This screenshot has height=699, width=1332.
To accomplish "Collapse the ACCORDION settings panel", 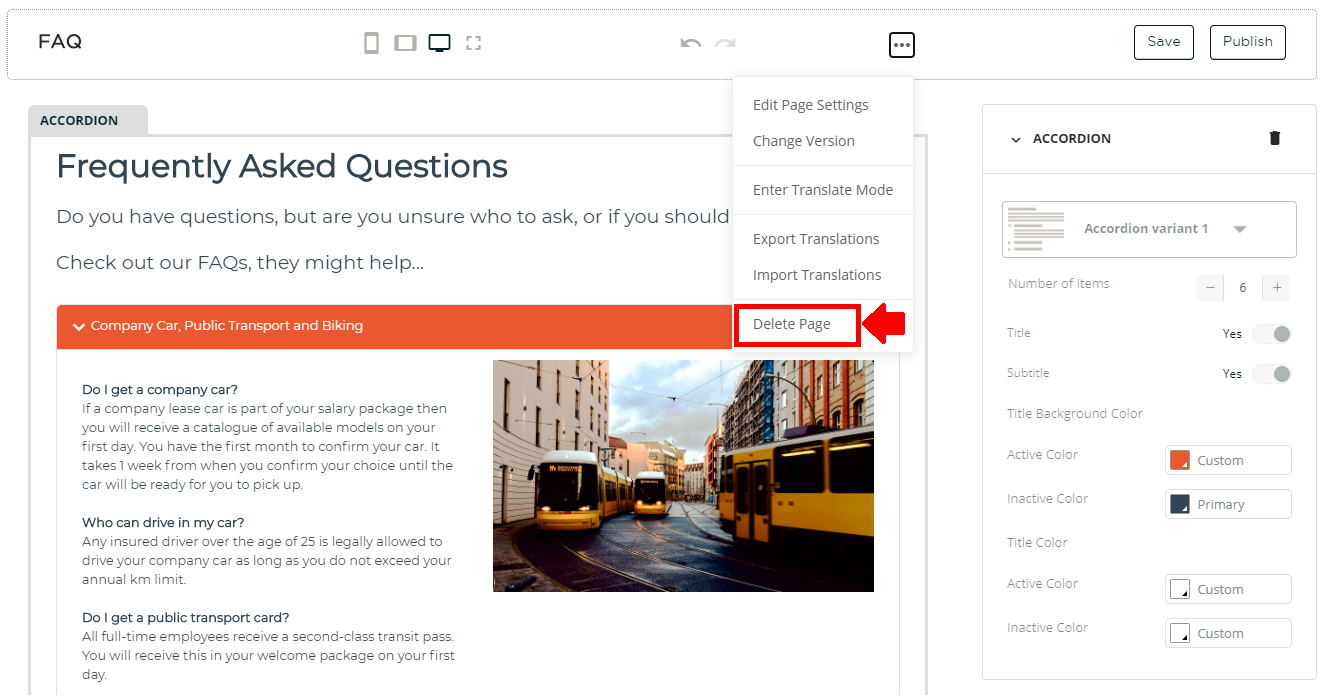I will (x=1016, y=140).
